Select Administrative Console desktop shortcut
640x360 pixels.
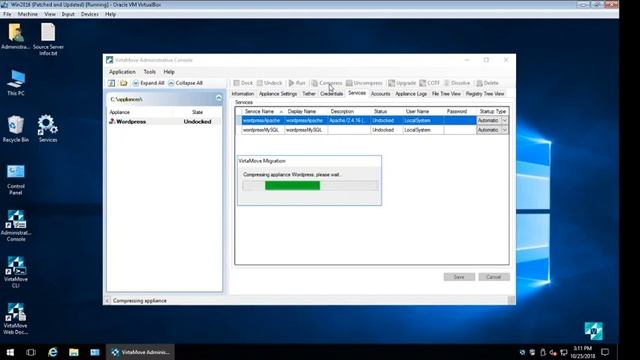click(x=16, y=226)
